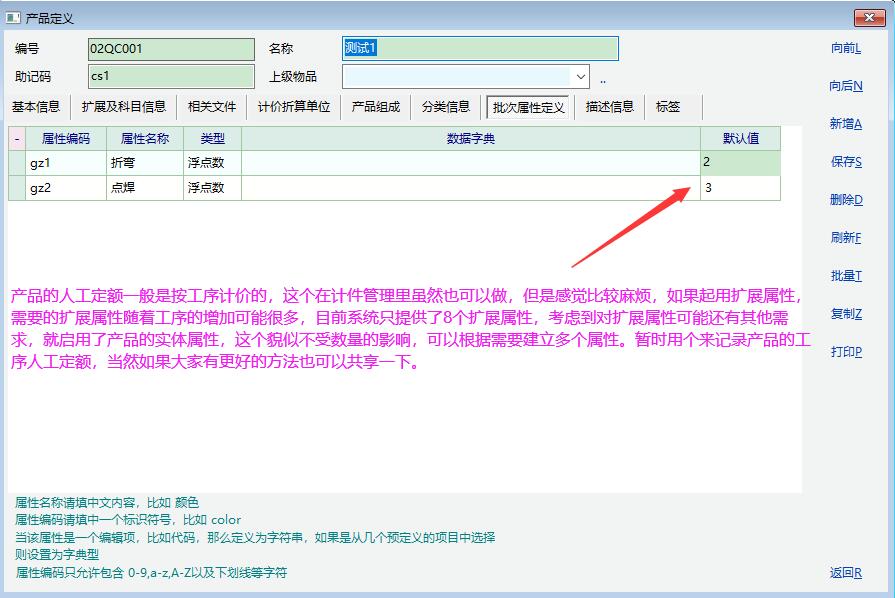The height and width of the screenshot is (598, 895).
Task: Close the 产品定义 window
Action: click(x=870, y=18)
